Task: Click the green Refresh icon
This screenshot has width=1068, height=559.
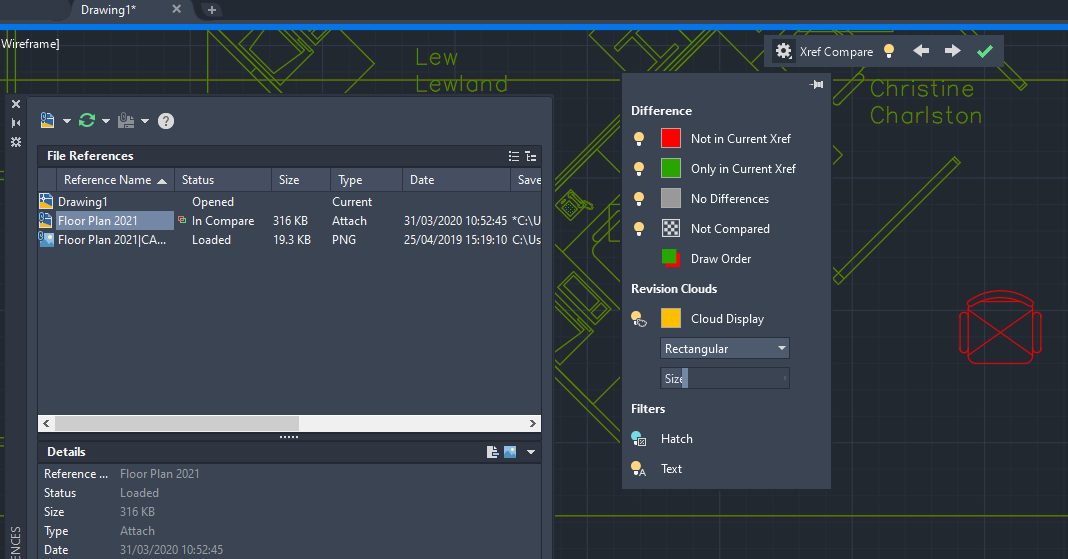Action: (x=87, y=121)
